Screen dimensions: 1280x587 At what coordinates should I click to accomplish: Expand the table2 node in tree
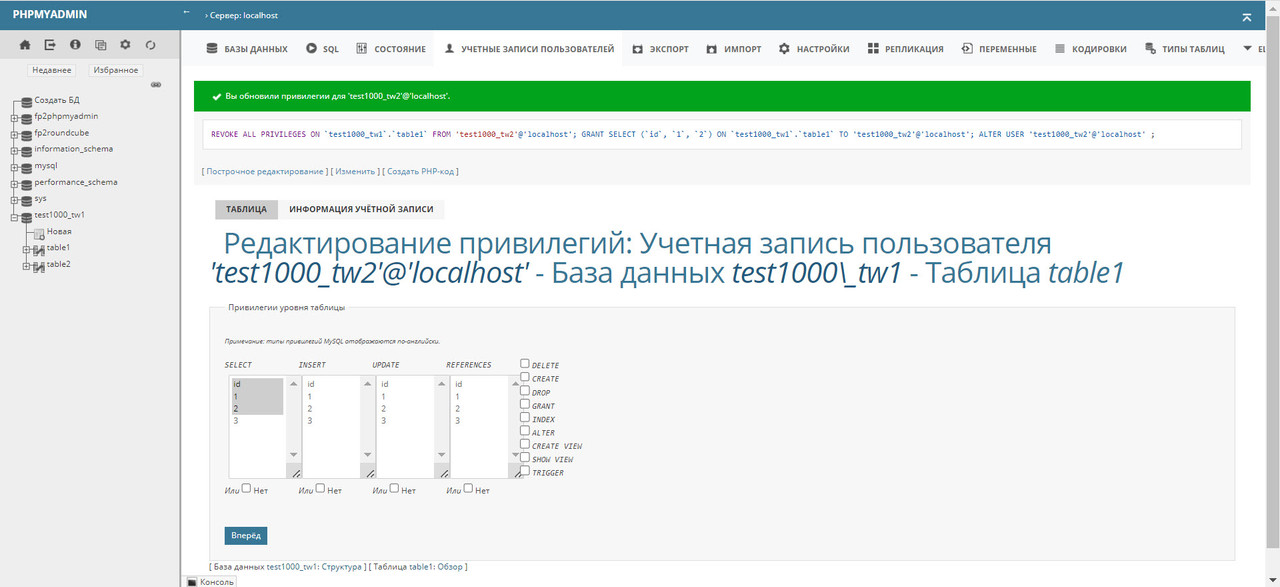pos(27,265)
